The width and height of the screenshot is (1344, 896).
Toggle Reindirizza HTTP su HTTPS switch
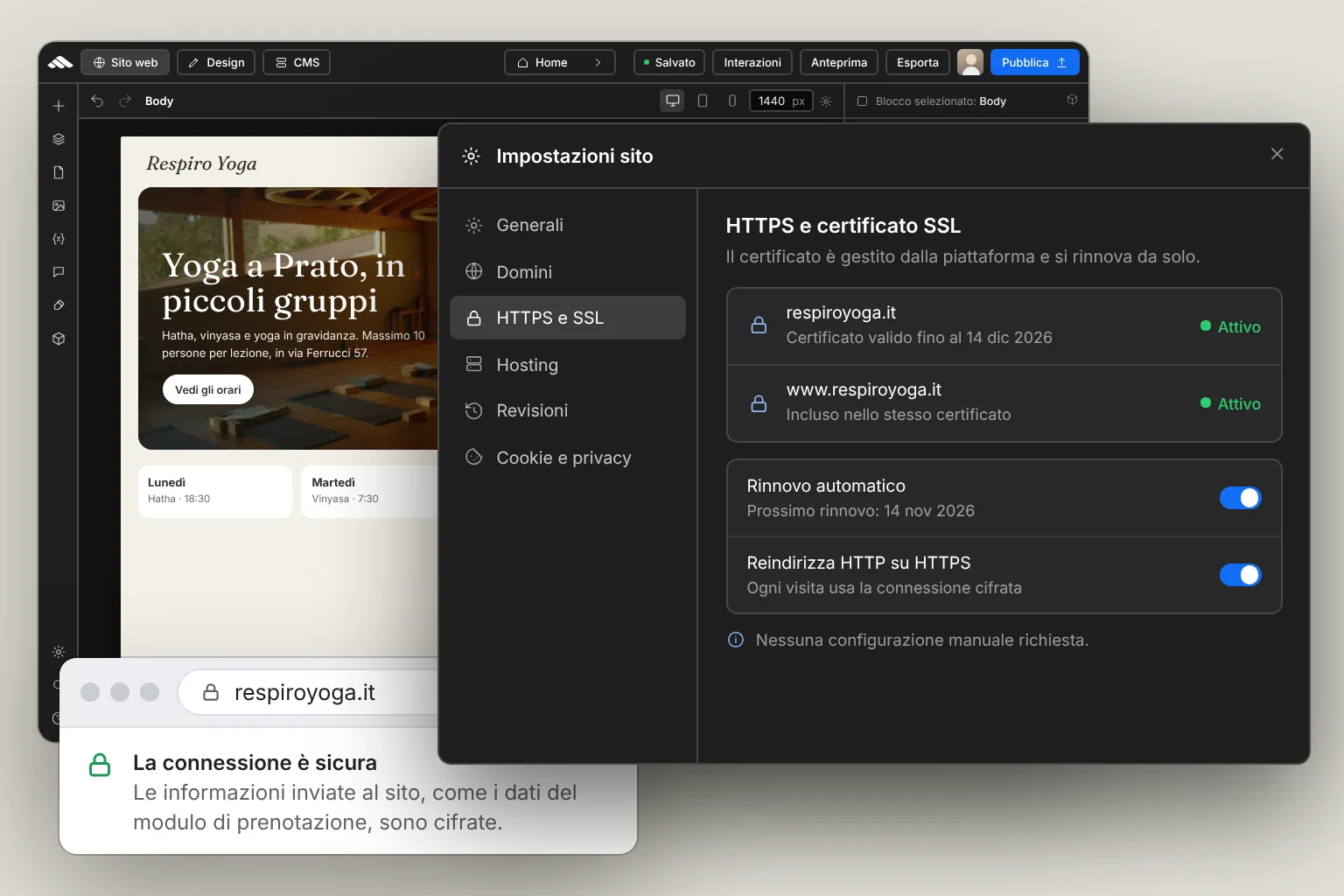(x=1240, y=575)
